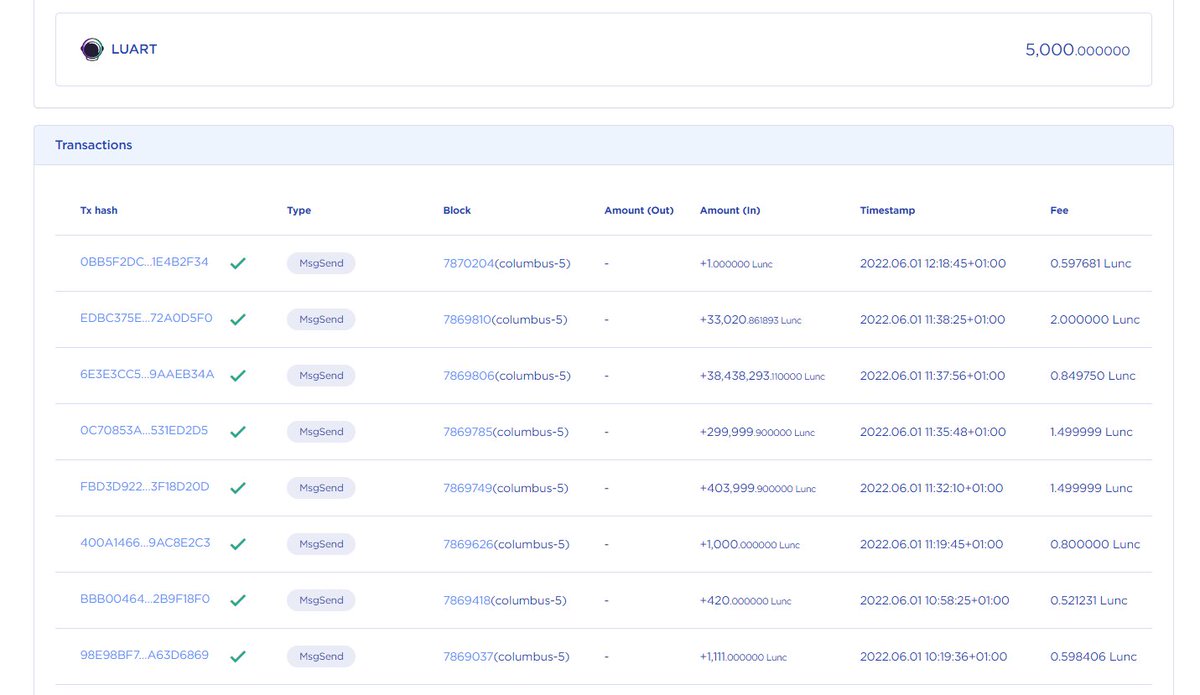Click MsgSend badge in block 7869037 row

coord(321,656)
